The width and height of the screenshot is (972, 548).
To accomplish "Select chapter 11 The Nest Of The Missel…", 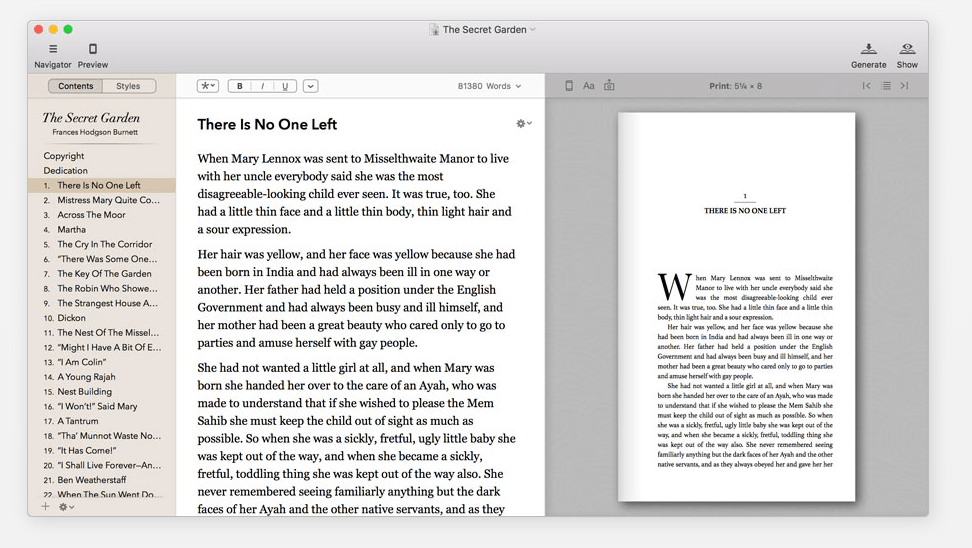I will click(x=102, y=333).
